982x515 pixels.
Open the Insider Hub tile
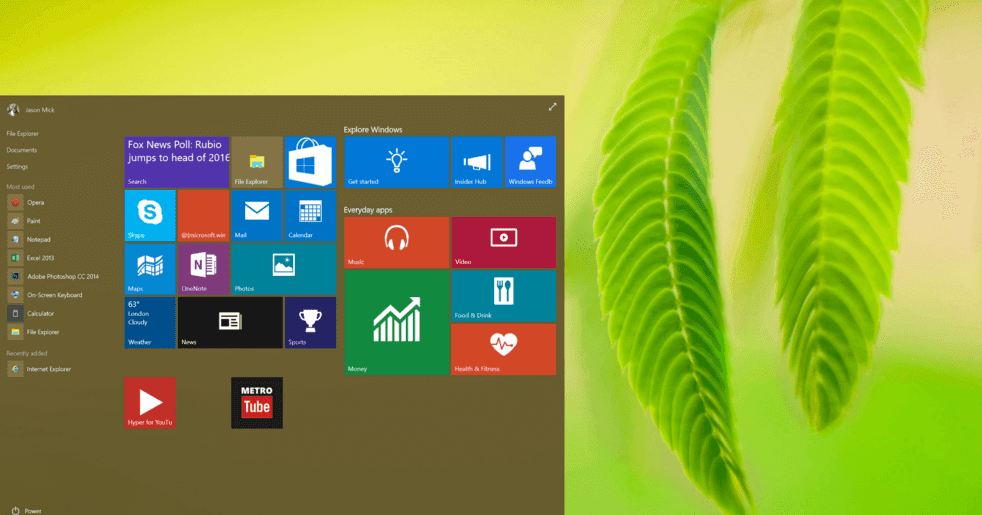[x=477, y=162]
